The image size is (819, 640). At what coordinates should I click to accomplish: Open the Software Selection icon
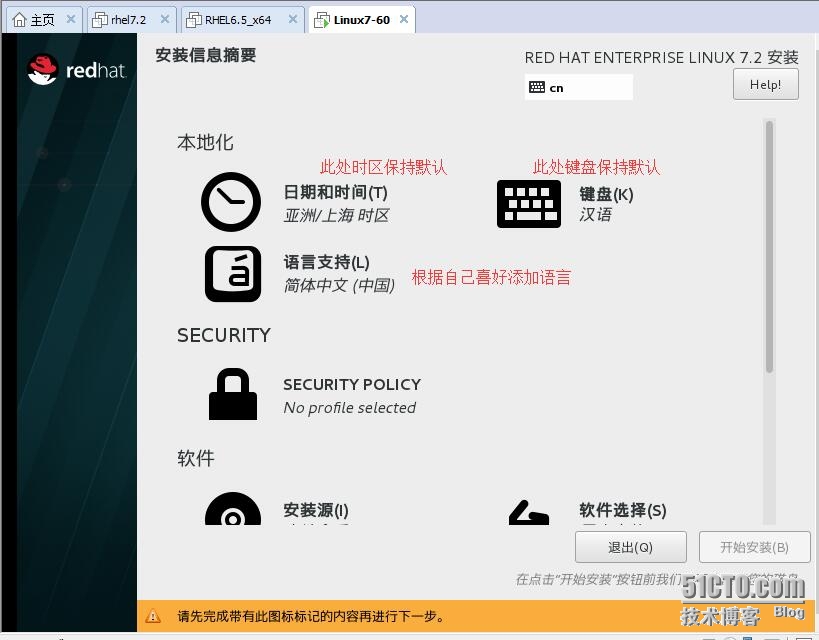coord(529,513)
